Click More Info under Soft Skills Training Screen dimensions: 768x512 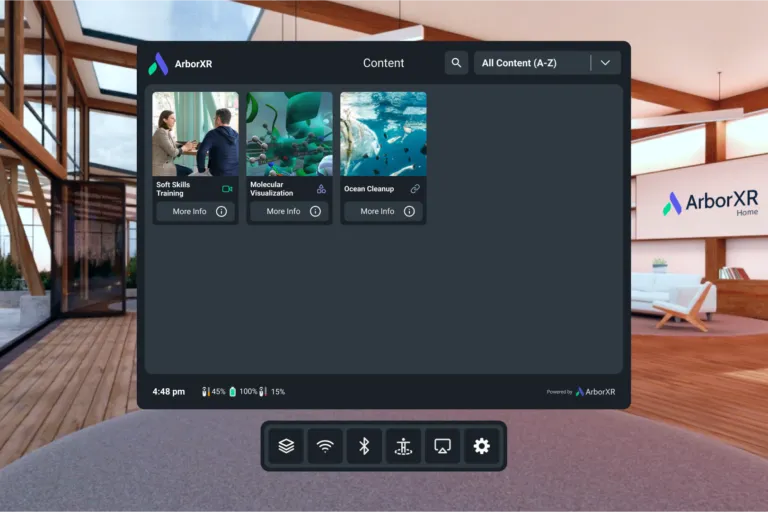(195, 211)
